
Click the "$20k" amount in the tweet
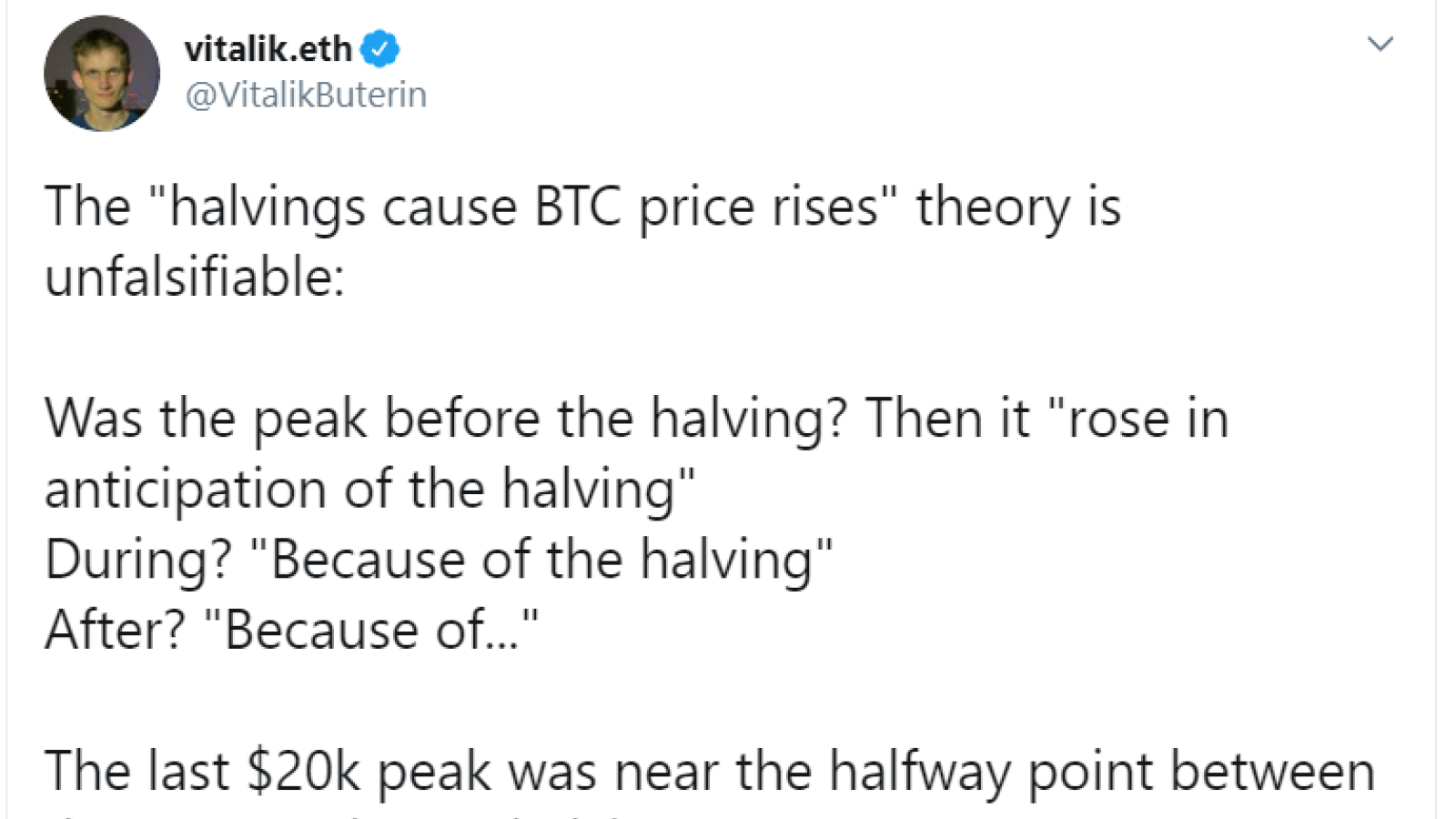click(x=304, y=772)
